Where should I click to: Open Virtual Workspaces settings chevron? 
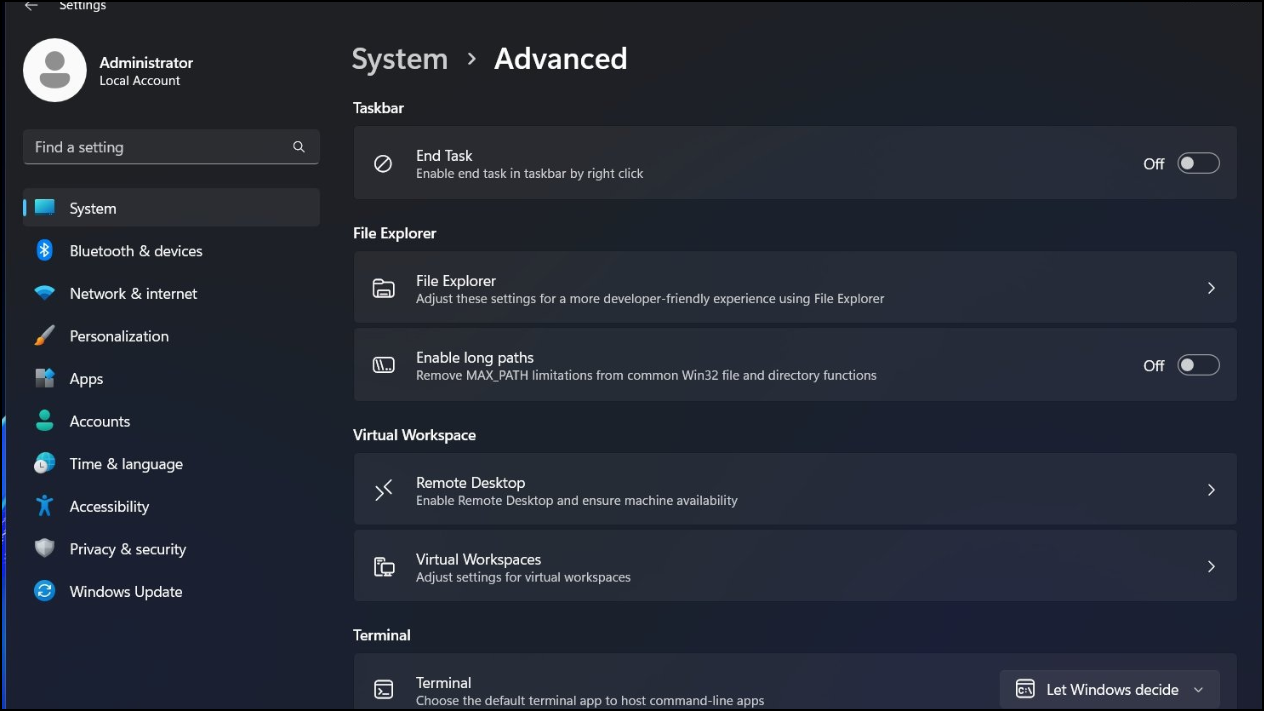[1211, 567]
